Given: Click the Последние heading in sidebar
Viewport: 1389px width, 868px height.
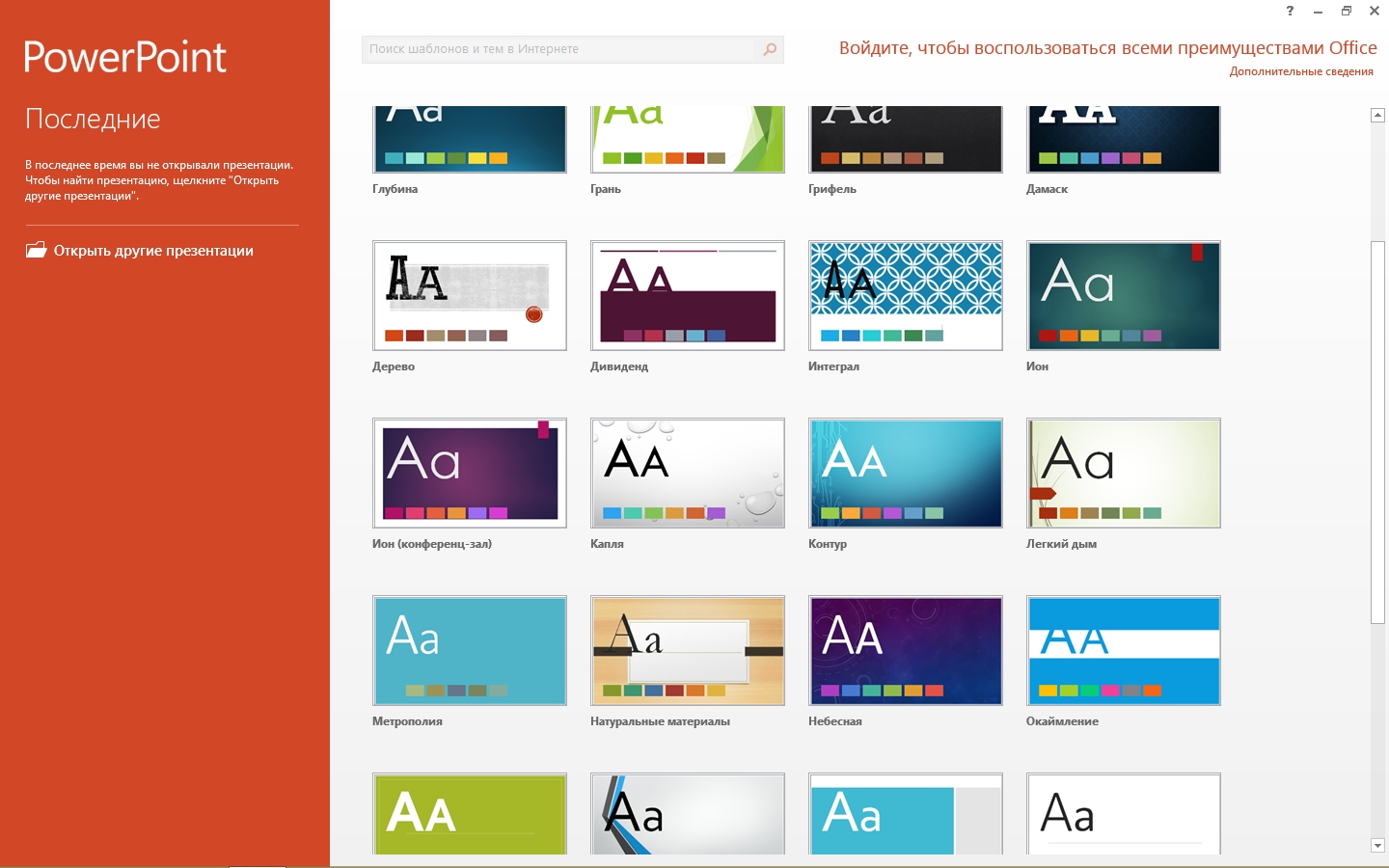Looking at the screenshot, I should click(93, 119).
